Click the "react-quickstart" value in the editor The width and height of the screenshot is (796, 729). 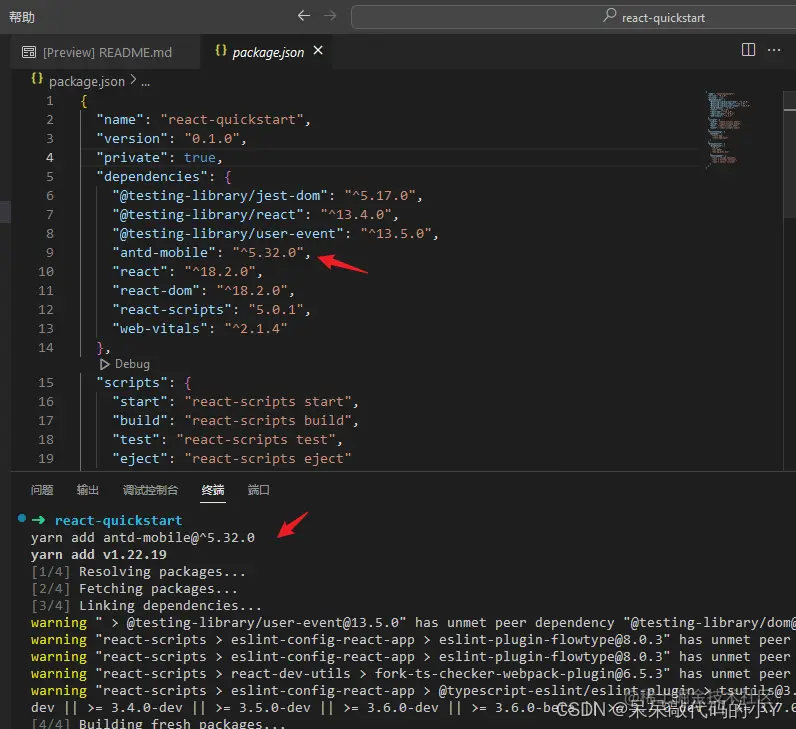pos(232,119)
